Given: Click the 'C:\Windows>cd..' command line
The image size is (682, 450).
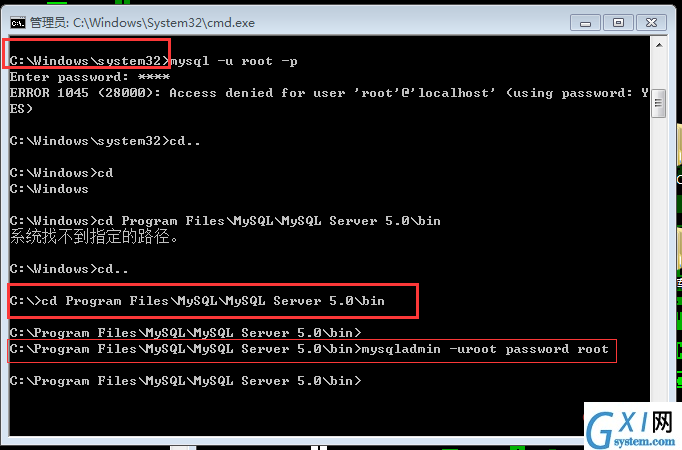Looking at the screenshot, I should 69,269.
